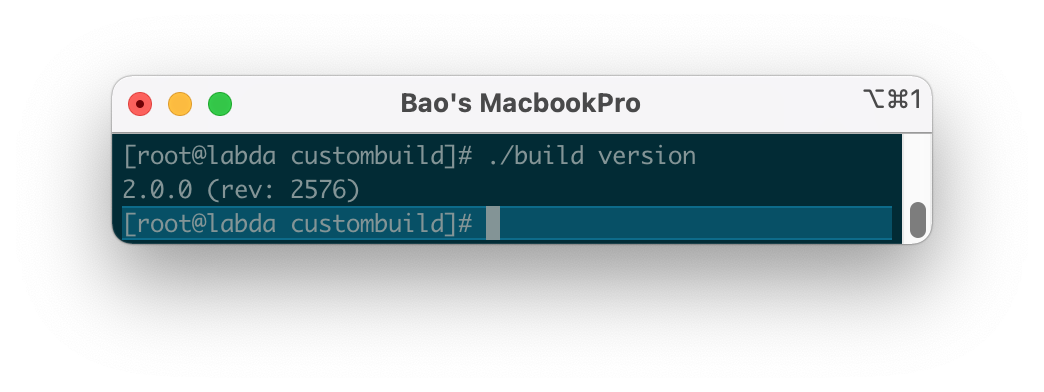
Task: Click 'custombuild]#' in the first prompt line
Action: (382, 156)
